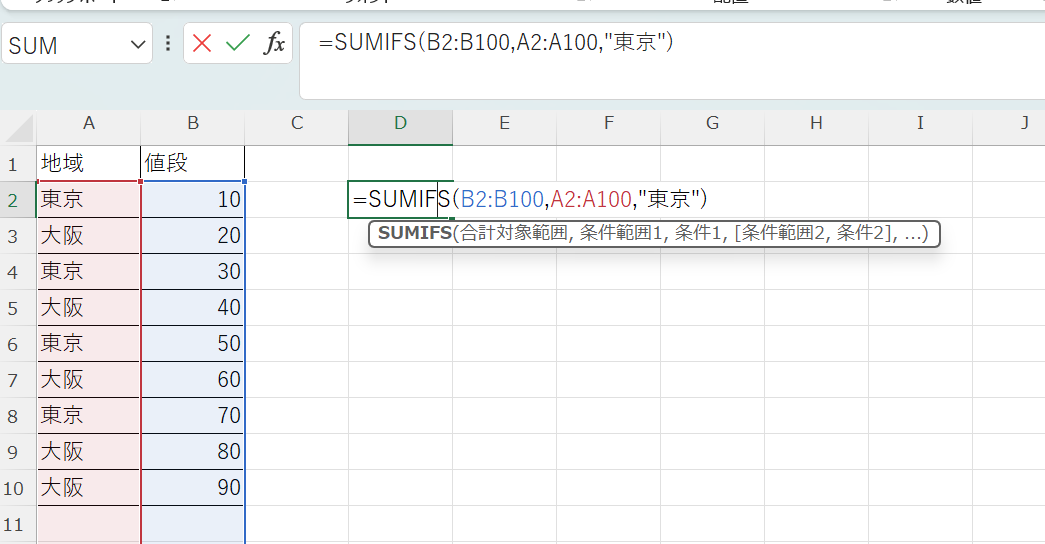This screenshot has height=544, width=1045.
Task: Click the 値段 header cell B1
Action: [193, 163]
